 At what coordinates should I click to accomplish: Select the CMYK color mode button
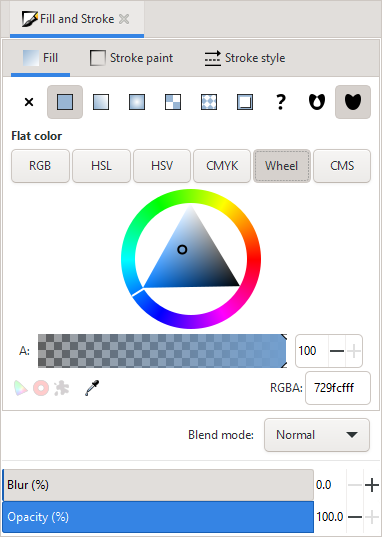click(222, 166)
